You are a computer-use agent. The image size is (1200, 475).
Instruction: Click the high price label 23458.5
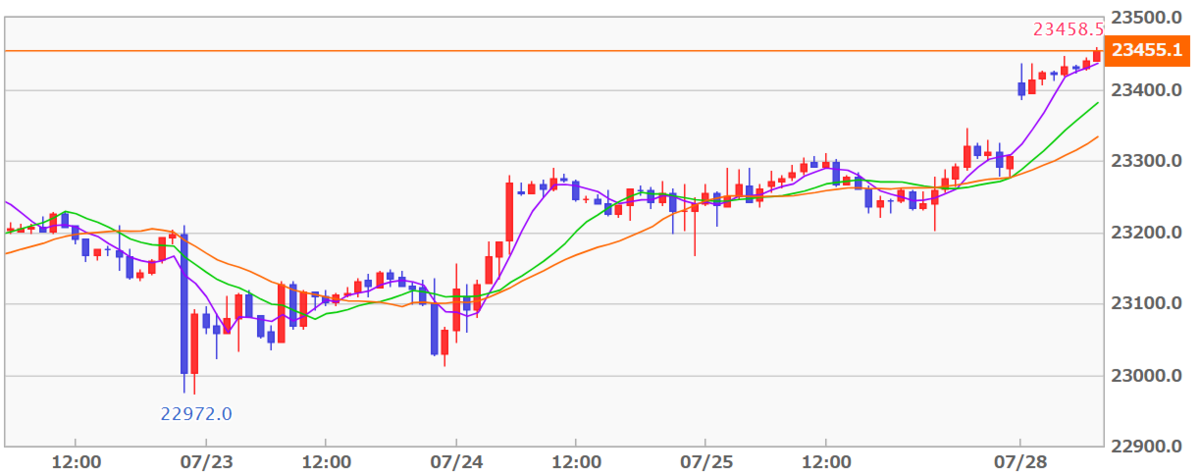pyautogui.click(x=1067, y=30)
